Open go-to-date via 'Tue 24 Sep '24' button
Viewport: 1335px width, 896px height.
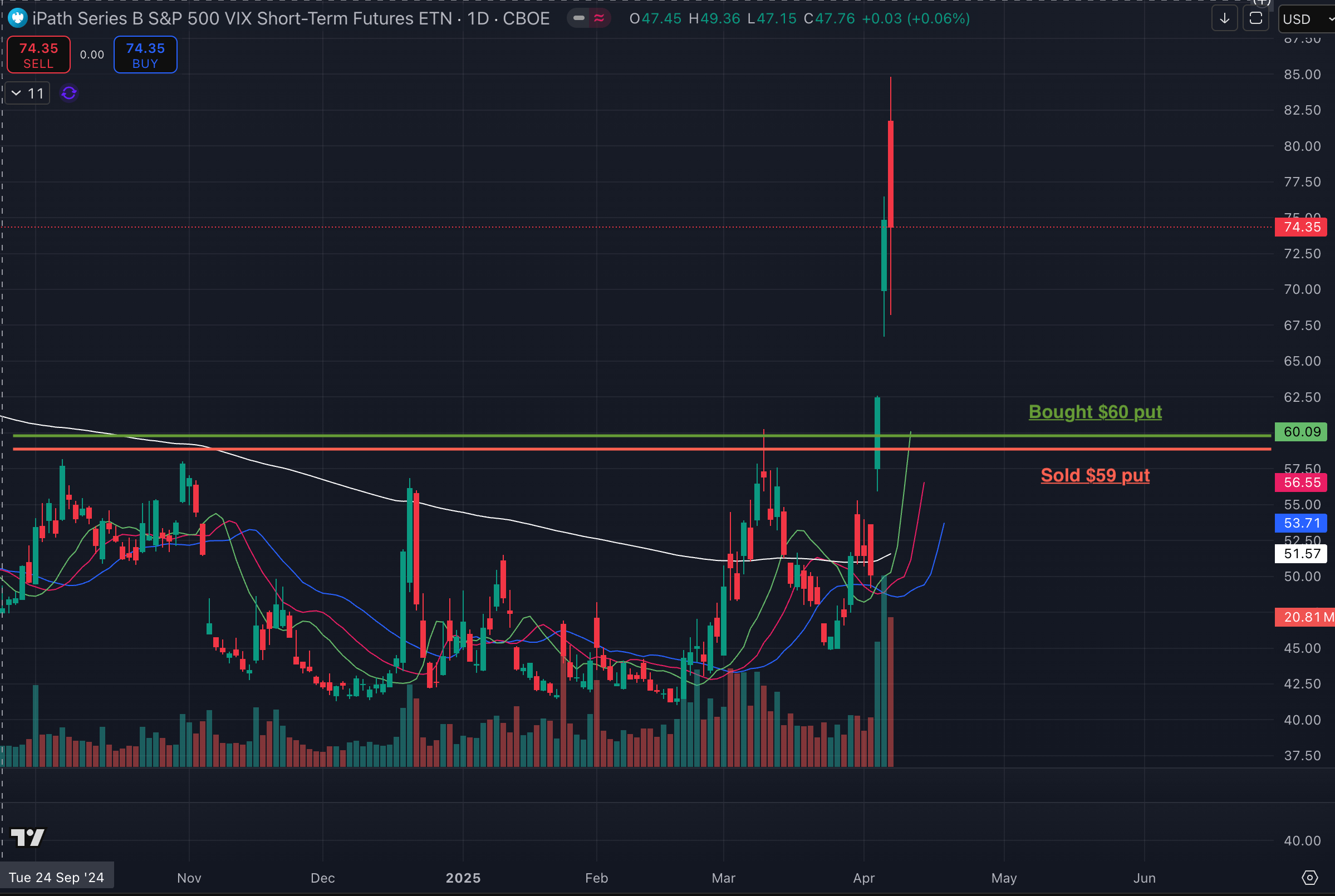pos(57,876)
